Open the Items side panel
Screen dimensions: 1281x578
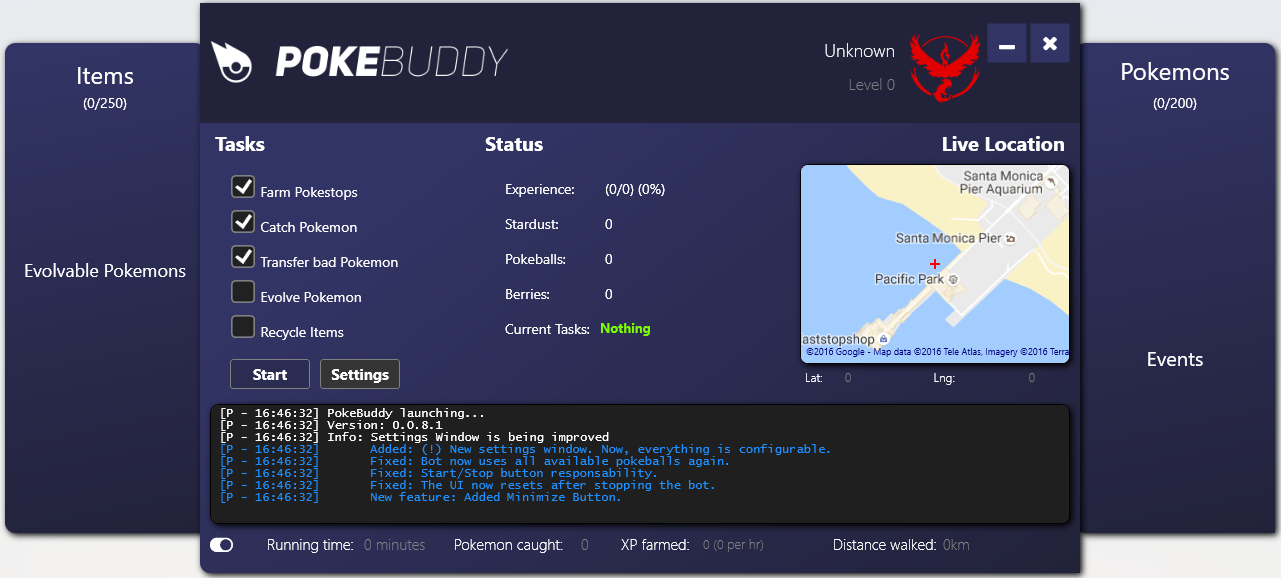point(105,76)
